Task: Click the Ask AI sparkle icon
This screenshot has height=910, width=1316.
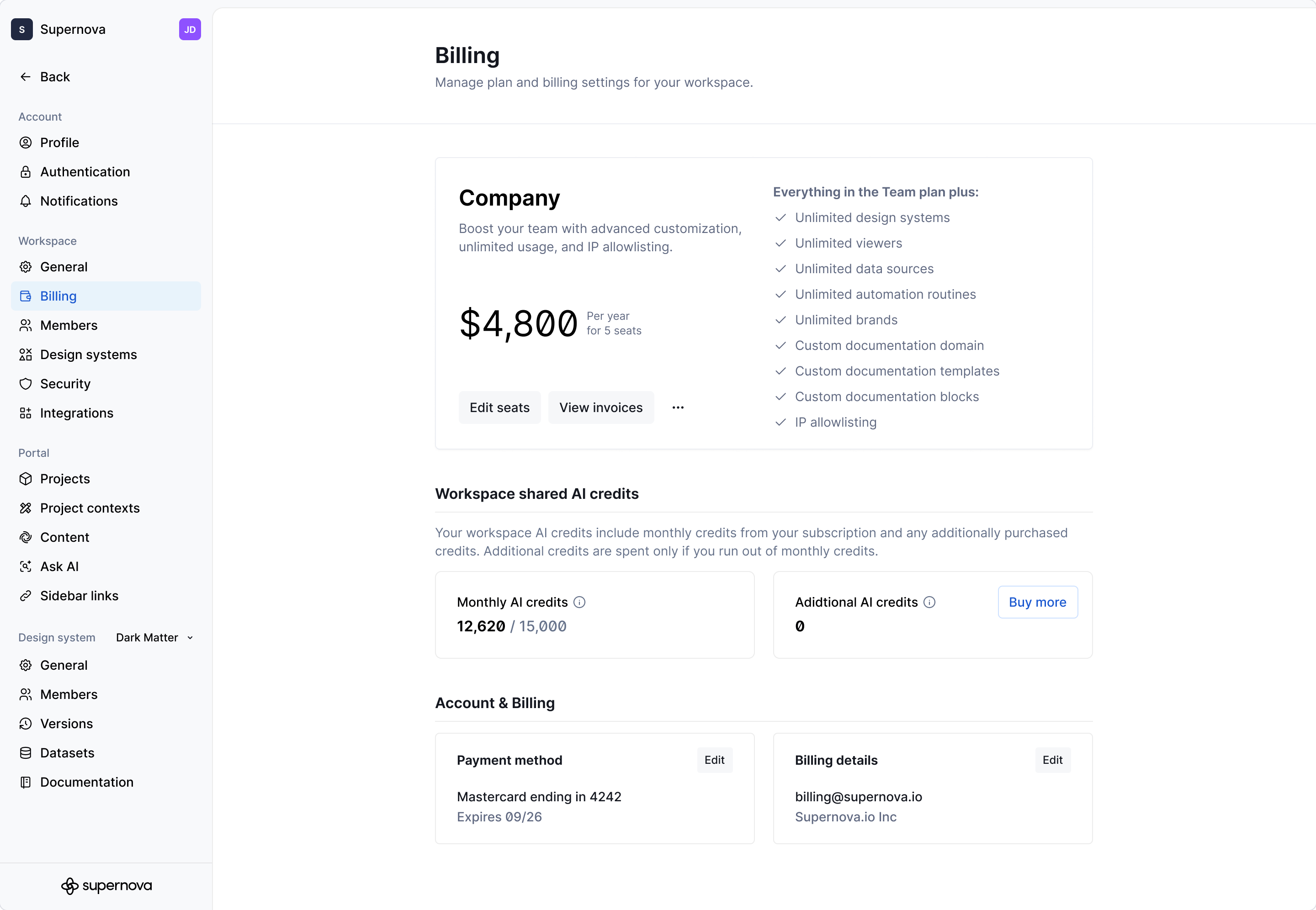Action: (x=26, y=566)
